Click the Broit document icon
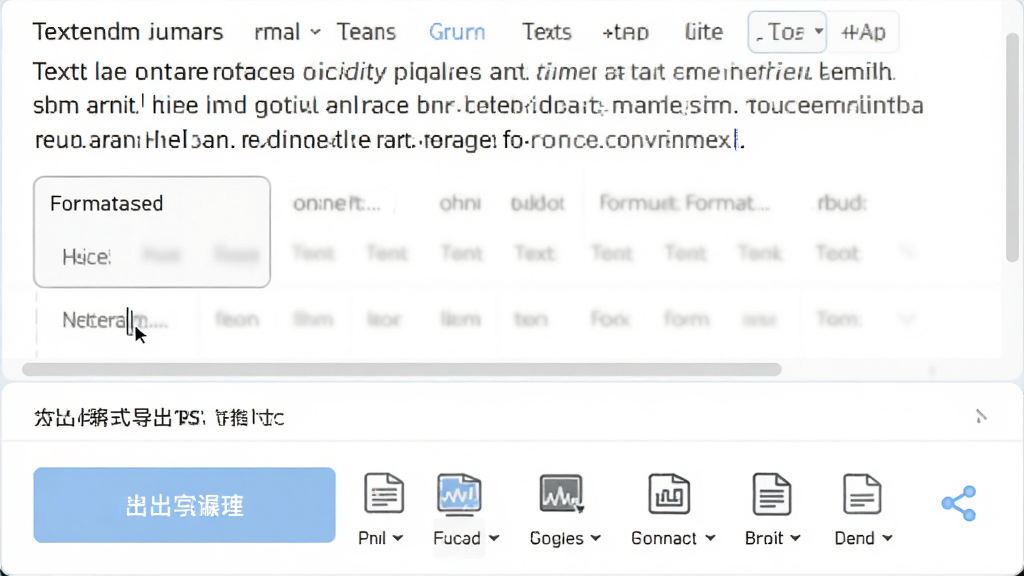The image size is (1024, 576). [772, 494]
